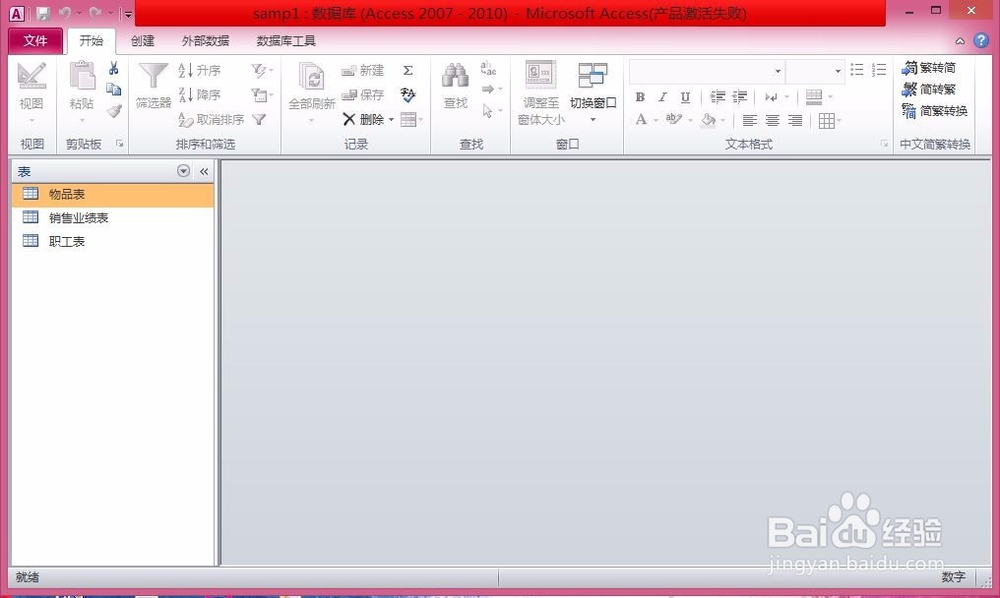
Task: Click the 删除 Delete record button
Action: (364, 119)
